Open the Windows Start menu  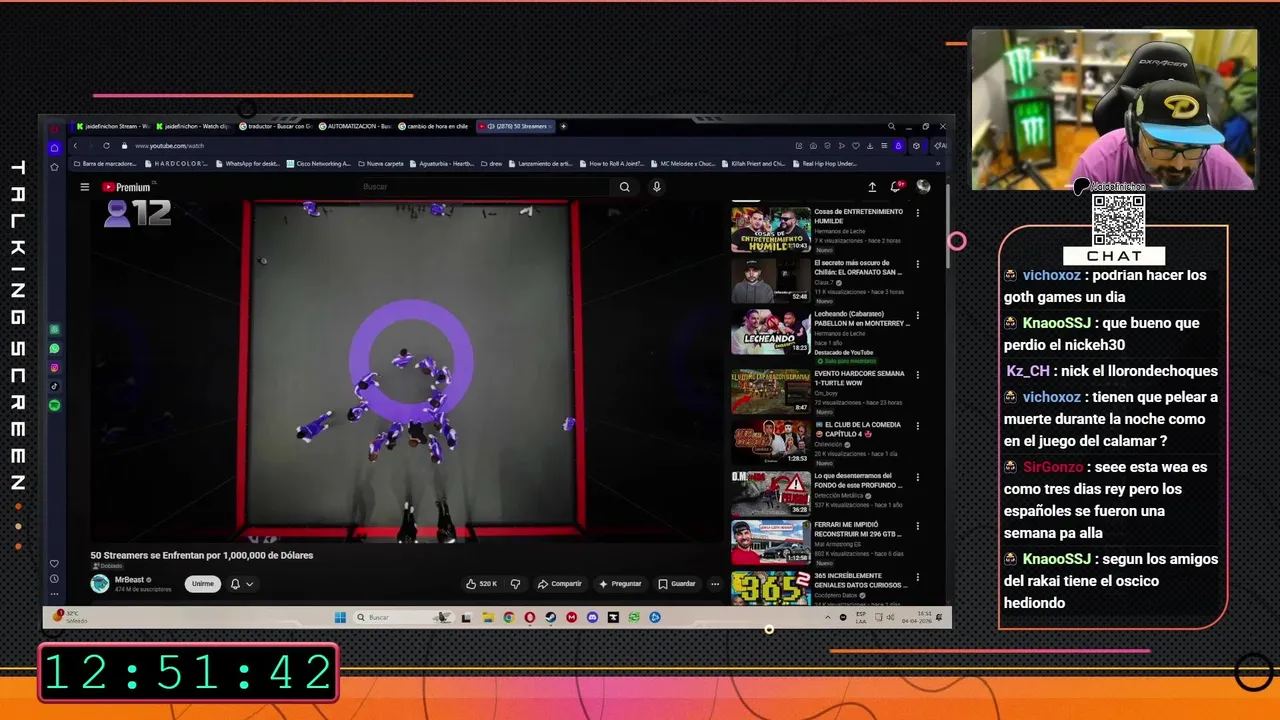(340, 617)
